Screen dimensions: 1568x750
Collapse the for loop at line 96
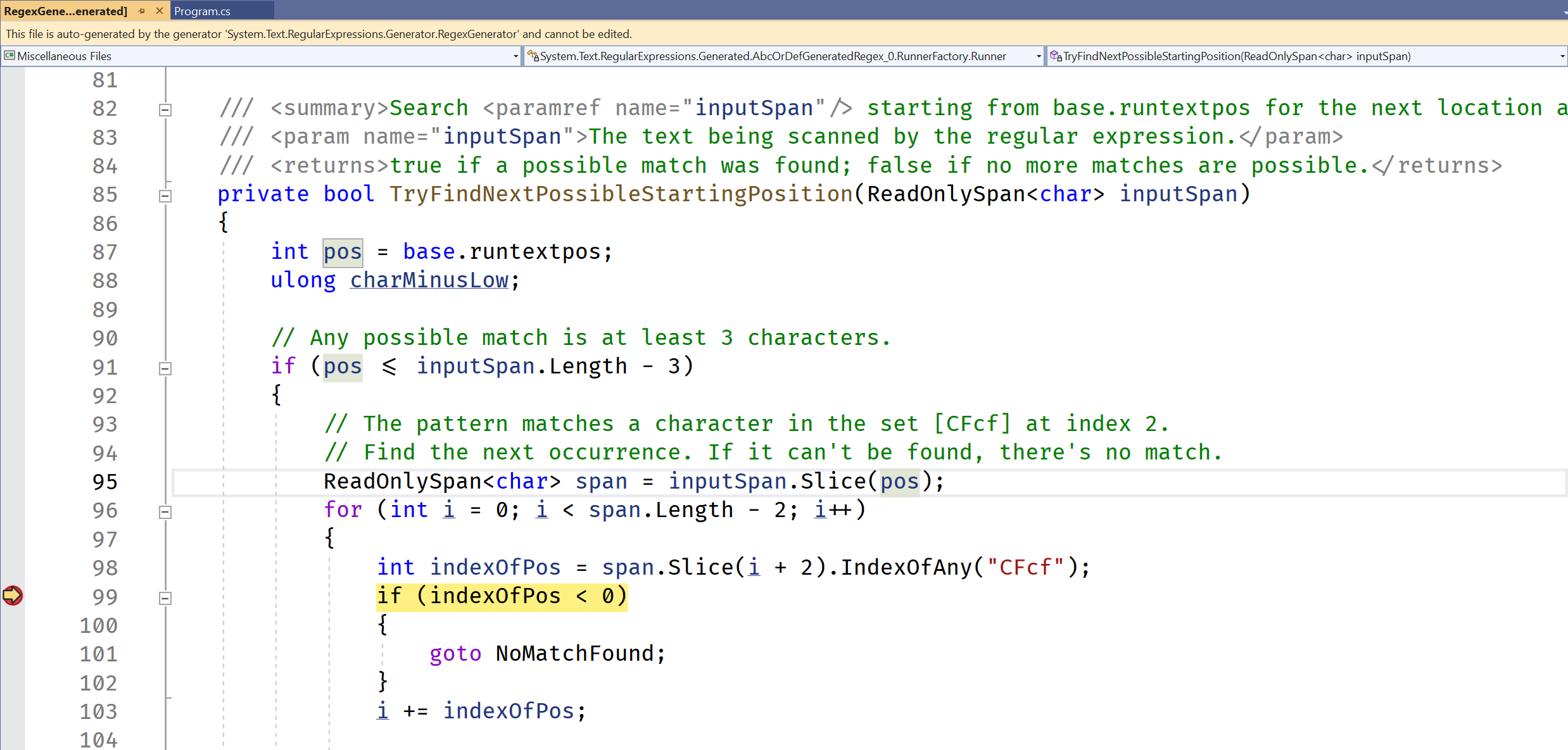pos(165,511)
